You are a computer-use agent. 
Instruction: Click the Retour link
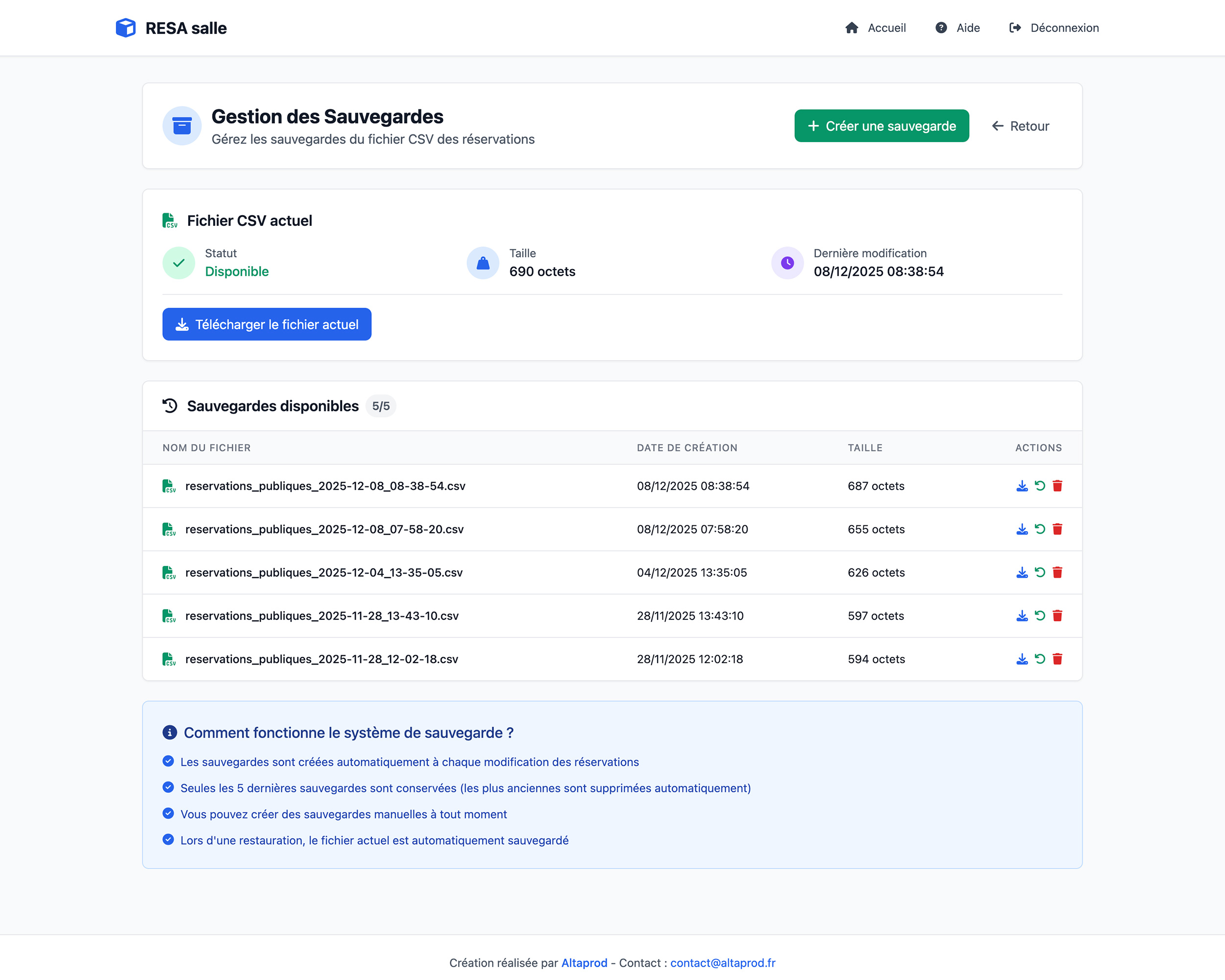point(1021,126)
